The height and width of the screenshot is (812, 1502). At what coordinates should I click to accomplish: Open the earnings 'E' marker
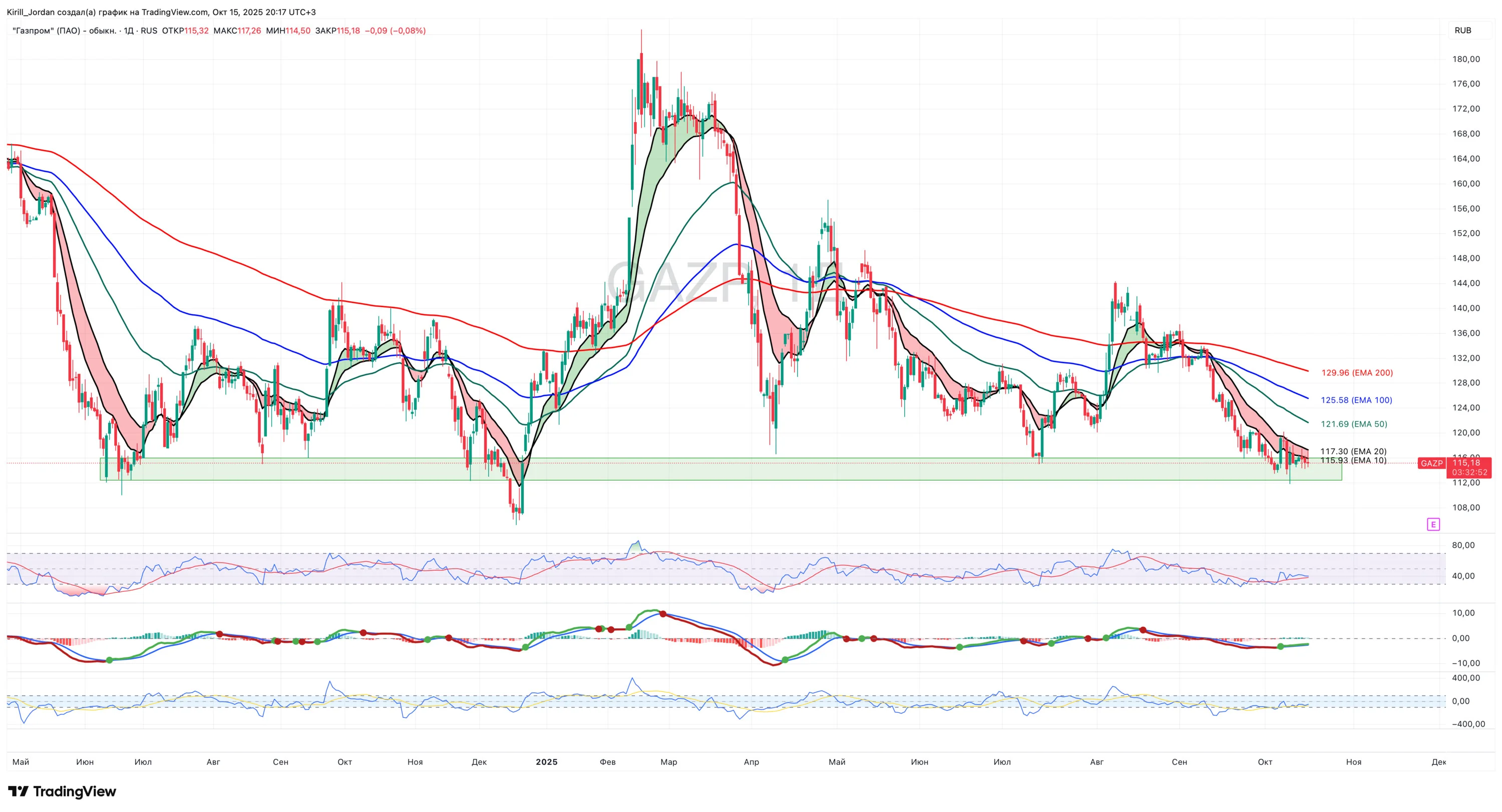[x=1433, y=525]
